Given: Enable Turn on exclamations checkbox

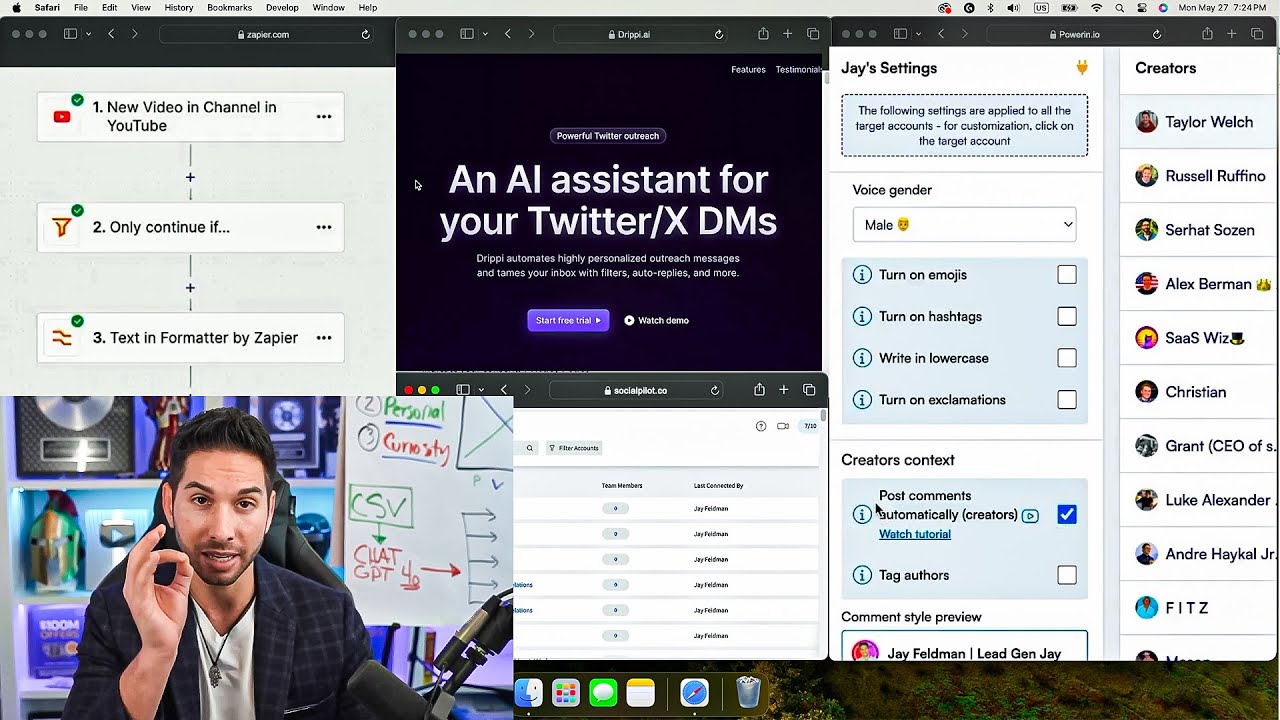Looking at the screenshot, I should click(x=1067, y=400).
